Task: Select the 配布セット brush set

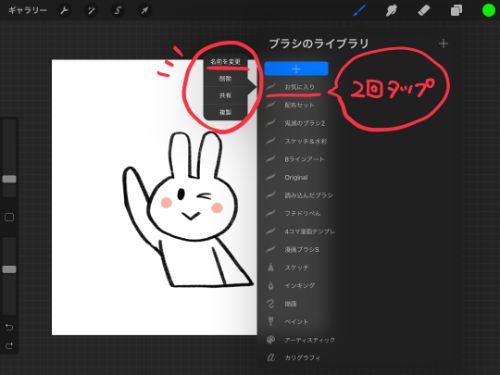Action: click(299, 105)
